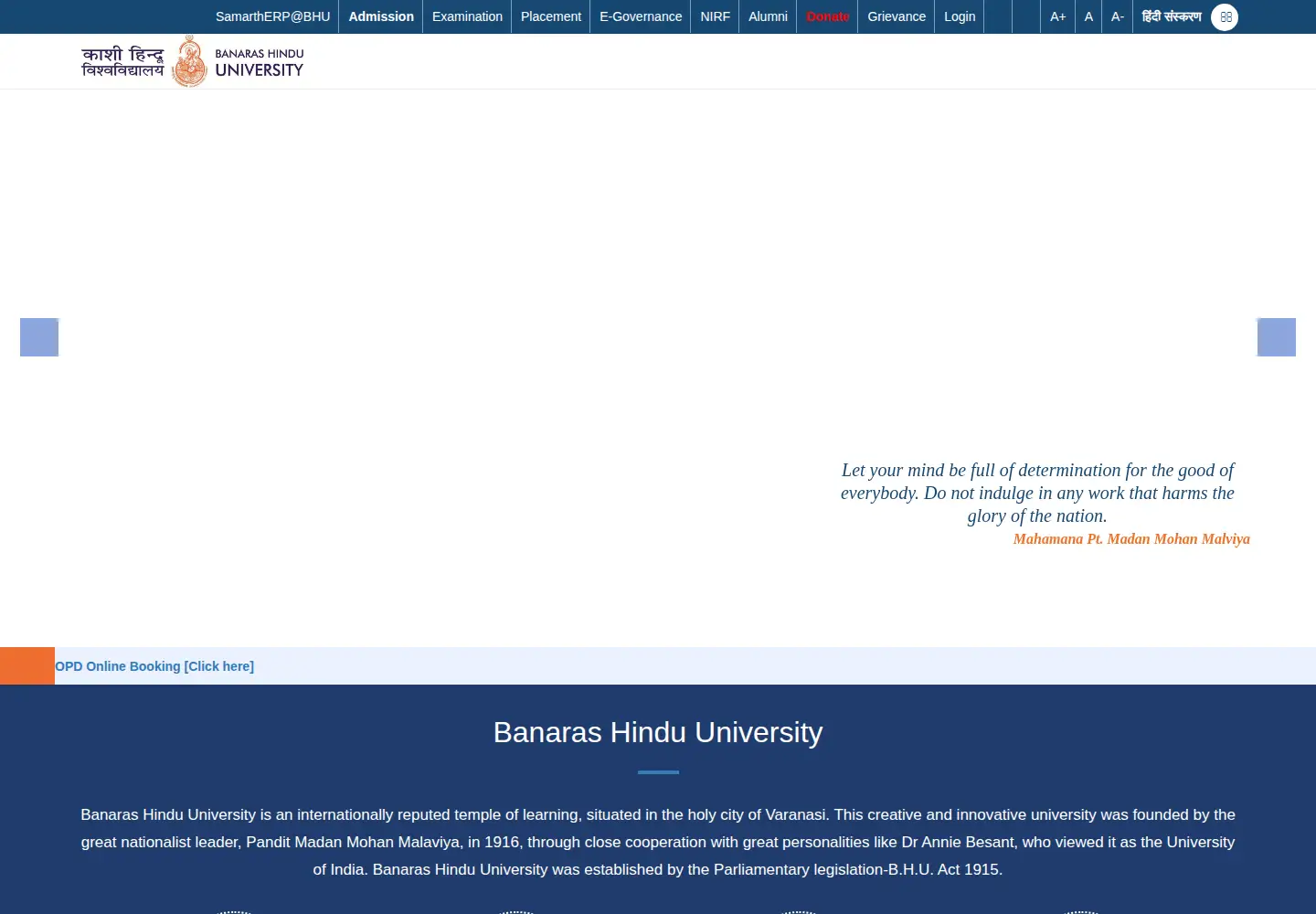Open E-Governance menu item
The image size is (1316, 914).
coord(641,16)
